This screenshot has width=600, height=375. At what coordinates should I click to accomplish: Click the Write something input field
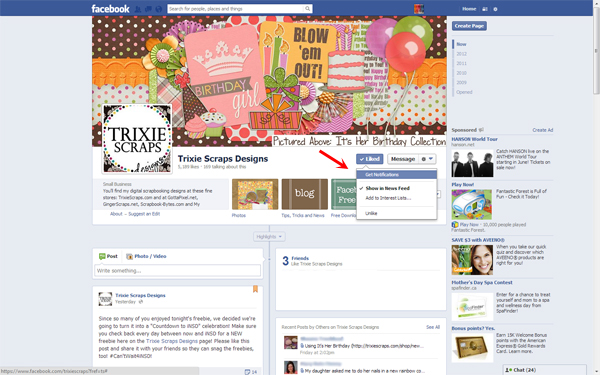click(x=178, y=271)
